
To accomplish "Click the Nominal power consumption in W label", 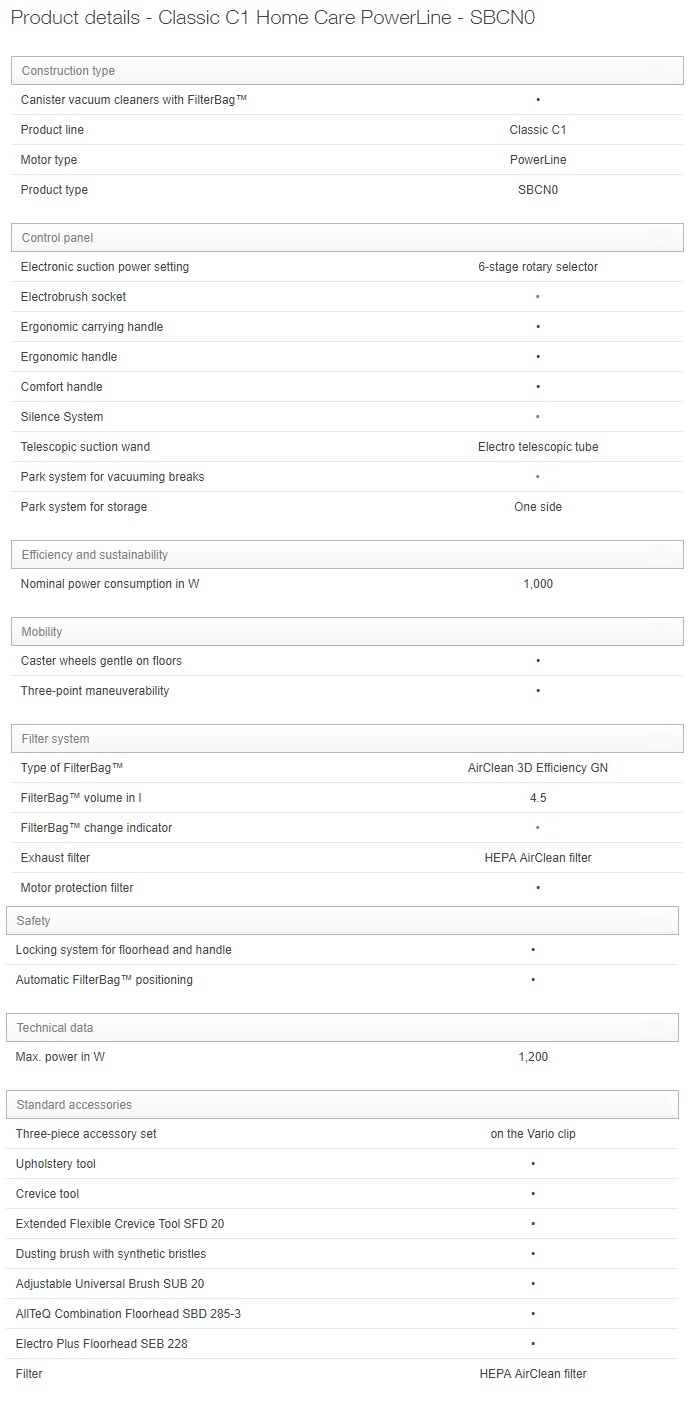I will pos(110,584).
